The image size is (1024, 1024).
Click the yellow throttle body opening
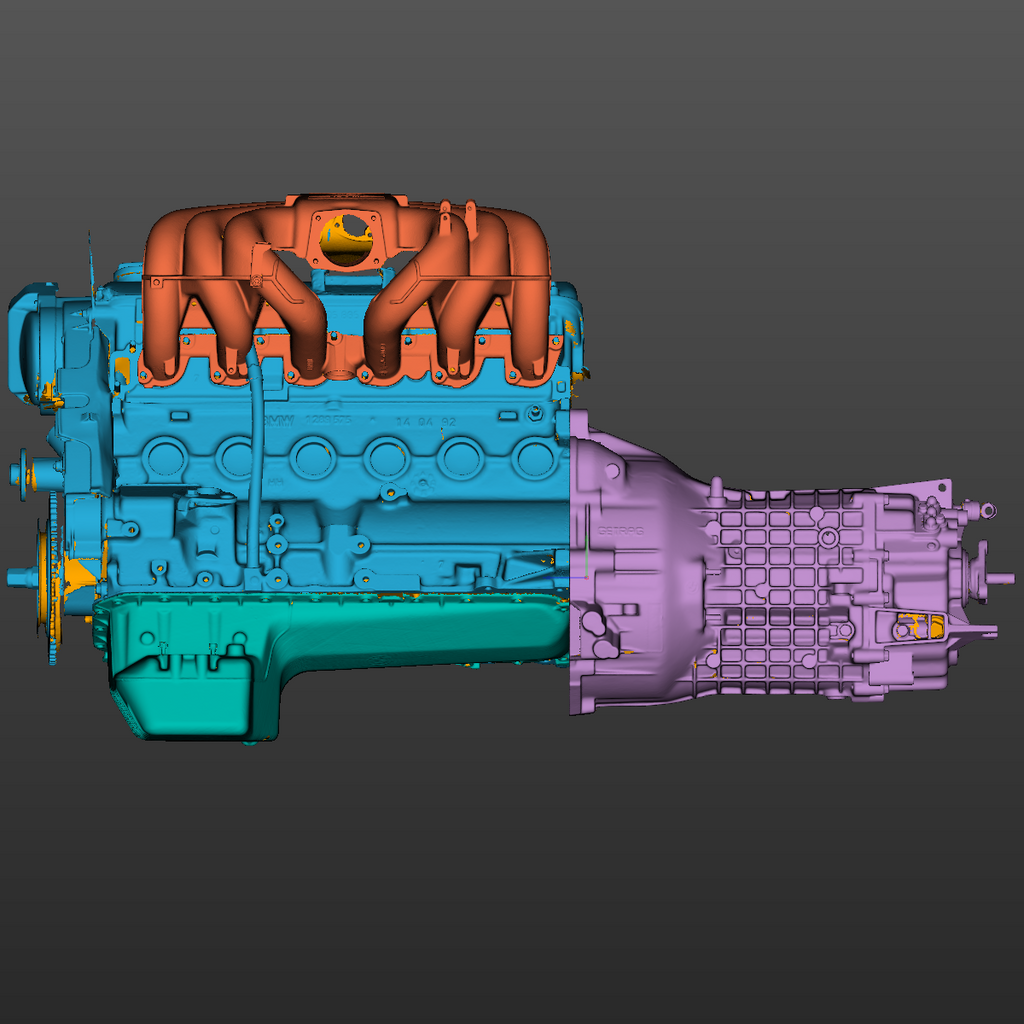coord(347,239)
